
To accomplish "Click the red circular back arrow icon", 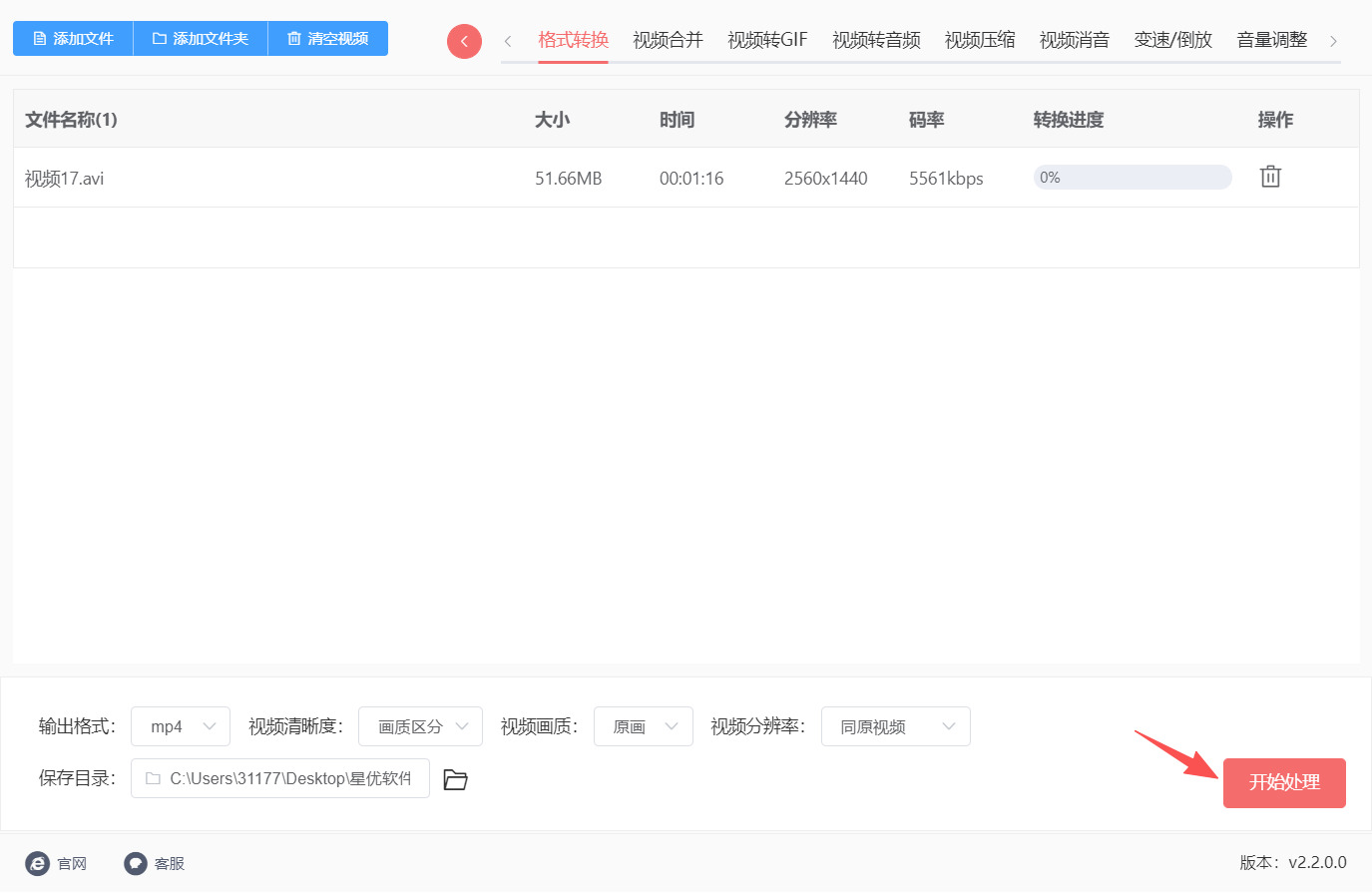I will [x=464, y=41].
